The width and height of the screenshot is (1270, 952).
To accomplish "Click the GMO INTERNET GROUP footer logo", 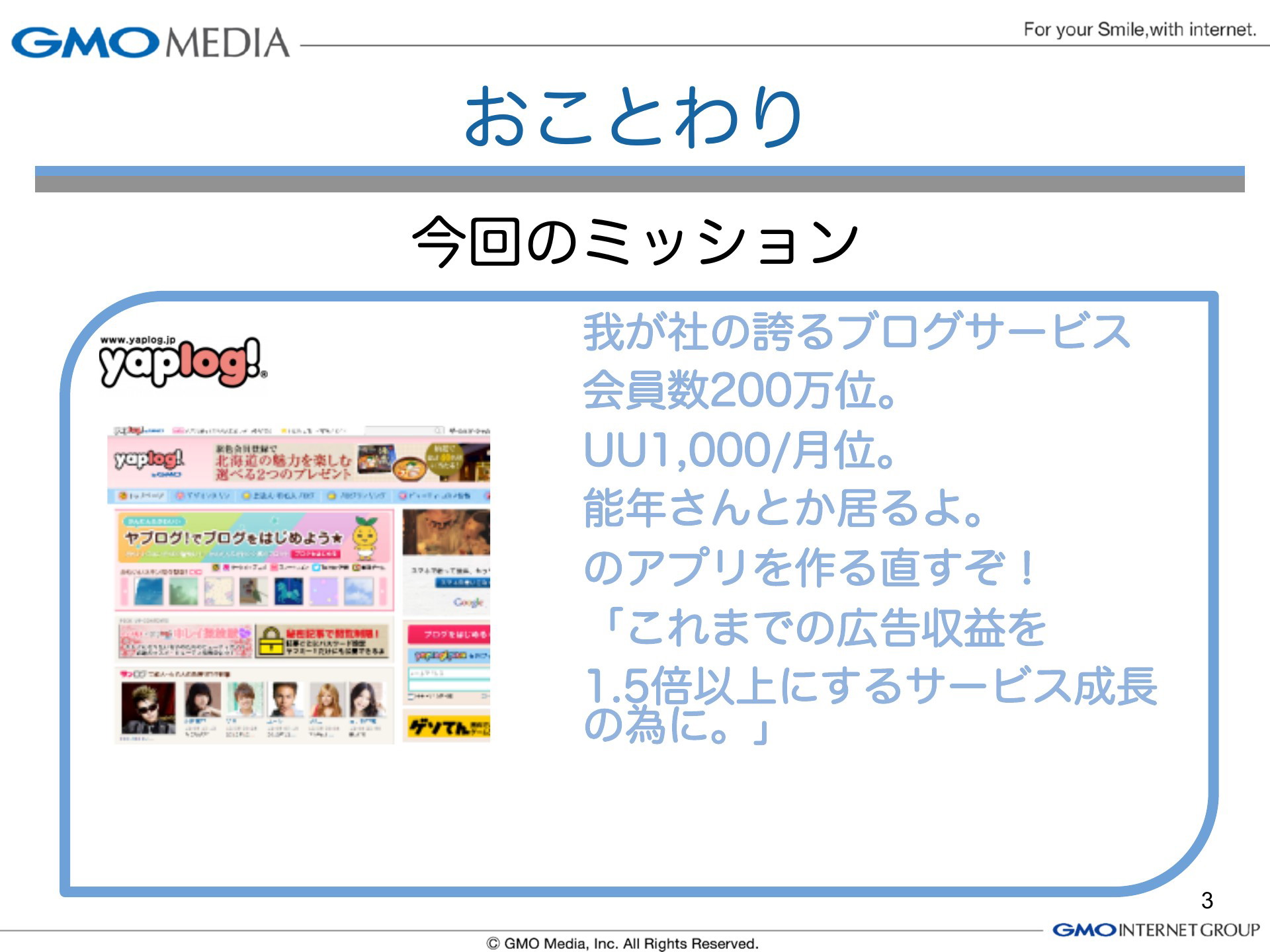I will tap(1156, 930).
